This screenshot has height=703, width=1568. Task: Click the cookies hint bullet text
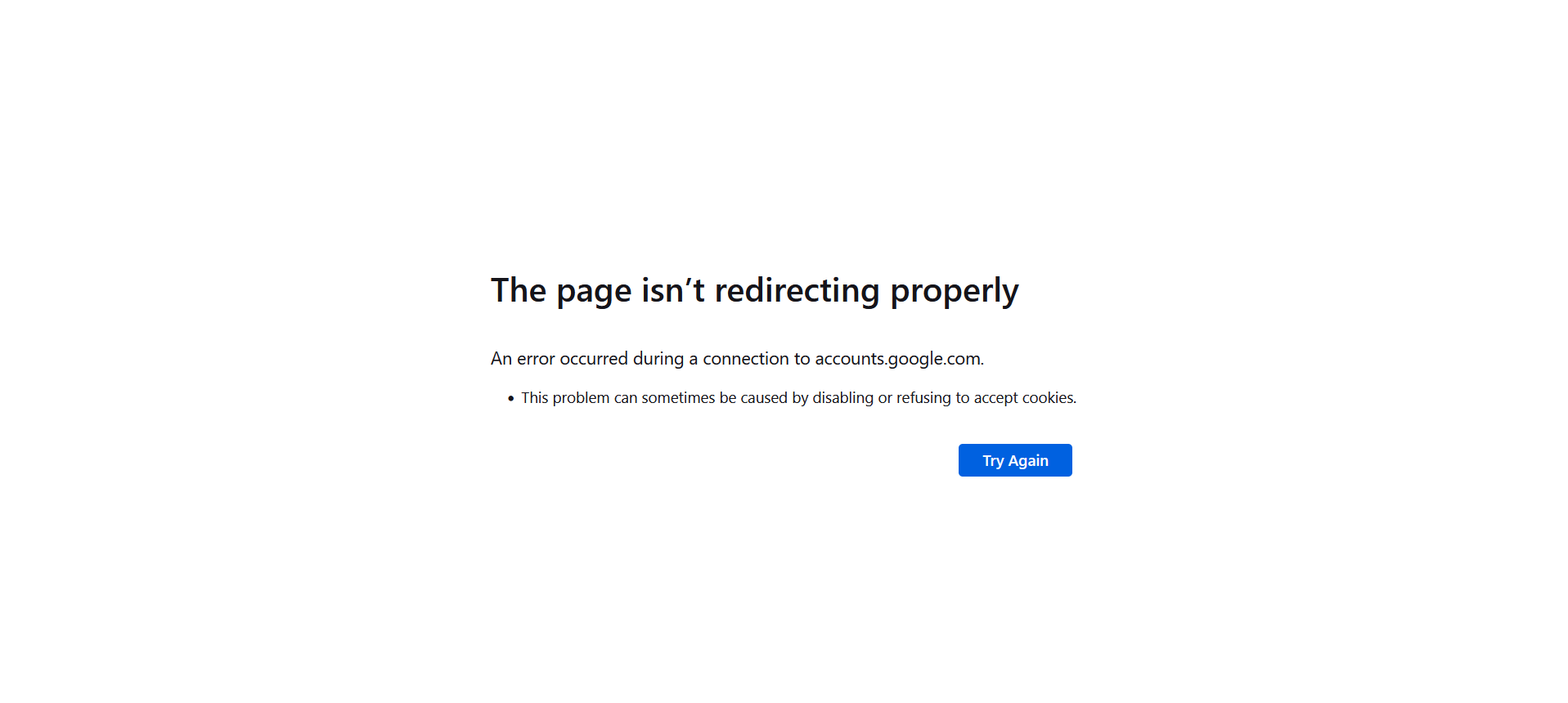click(x=798, y=398)
